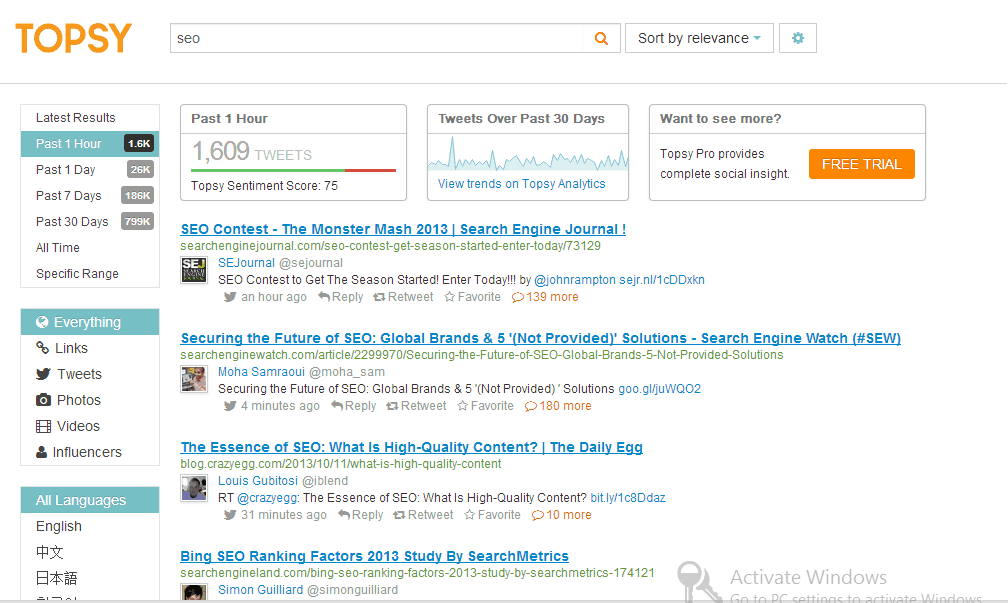Open bit.ly/1c8Ddaz short link

[628, 498]
